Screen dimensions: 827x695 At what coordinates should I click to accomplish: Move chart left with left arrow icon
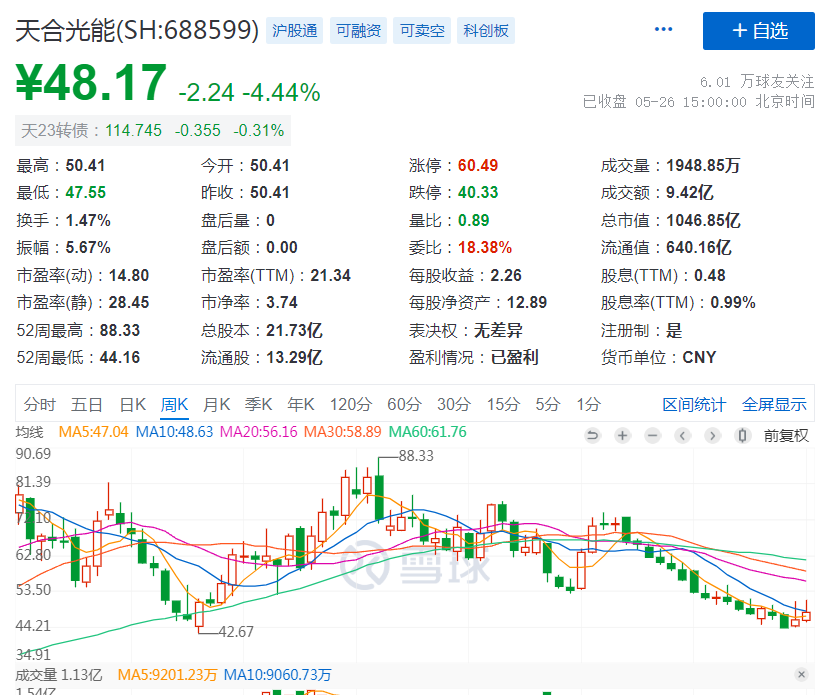tap(682, 436)
